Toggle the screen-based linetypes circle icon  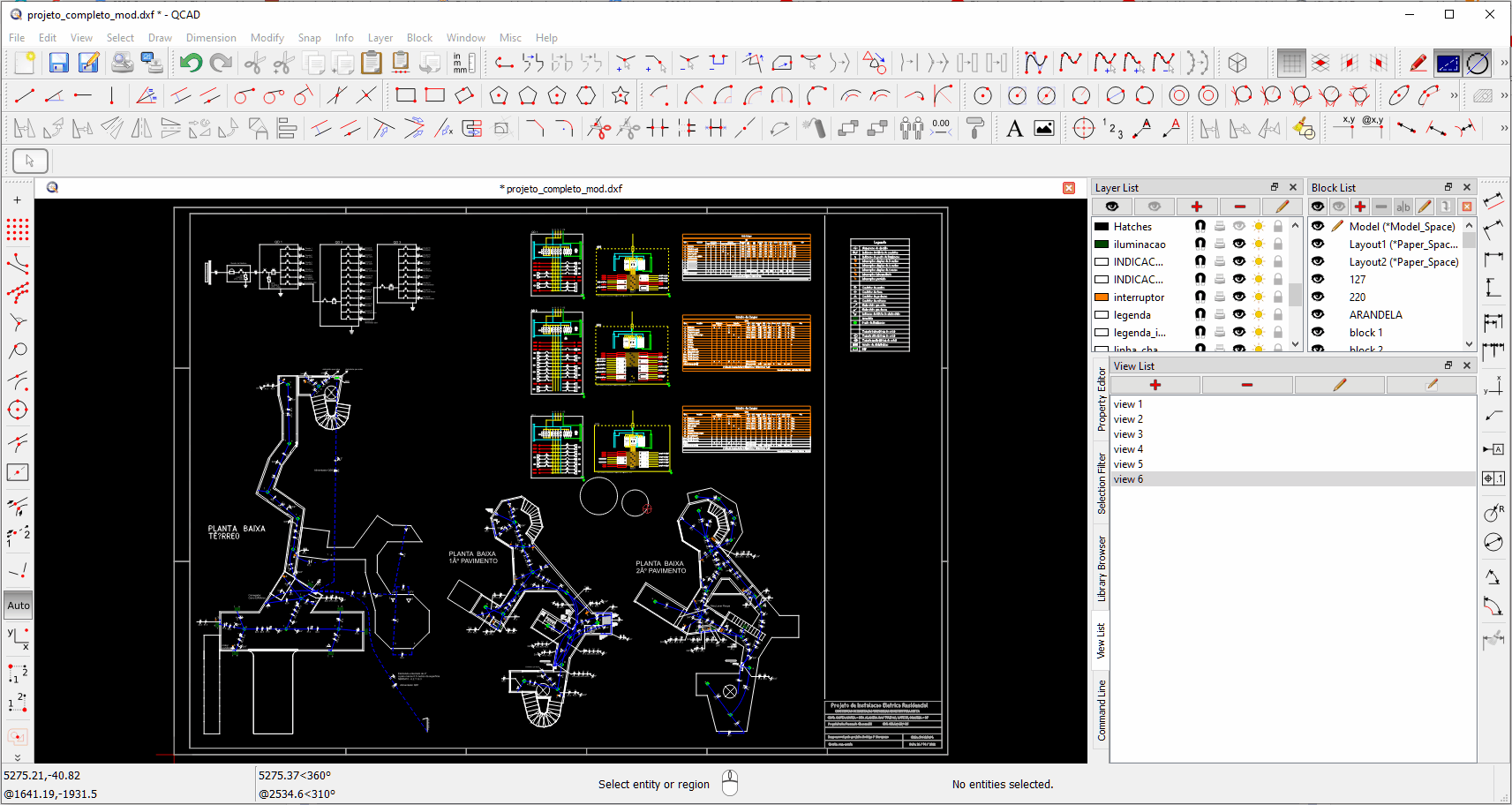click(x=1477, y=63)
